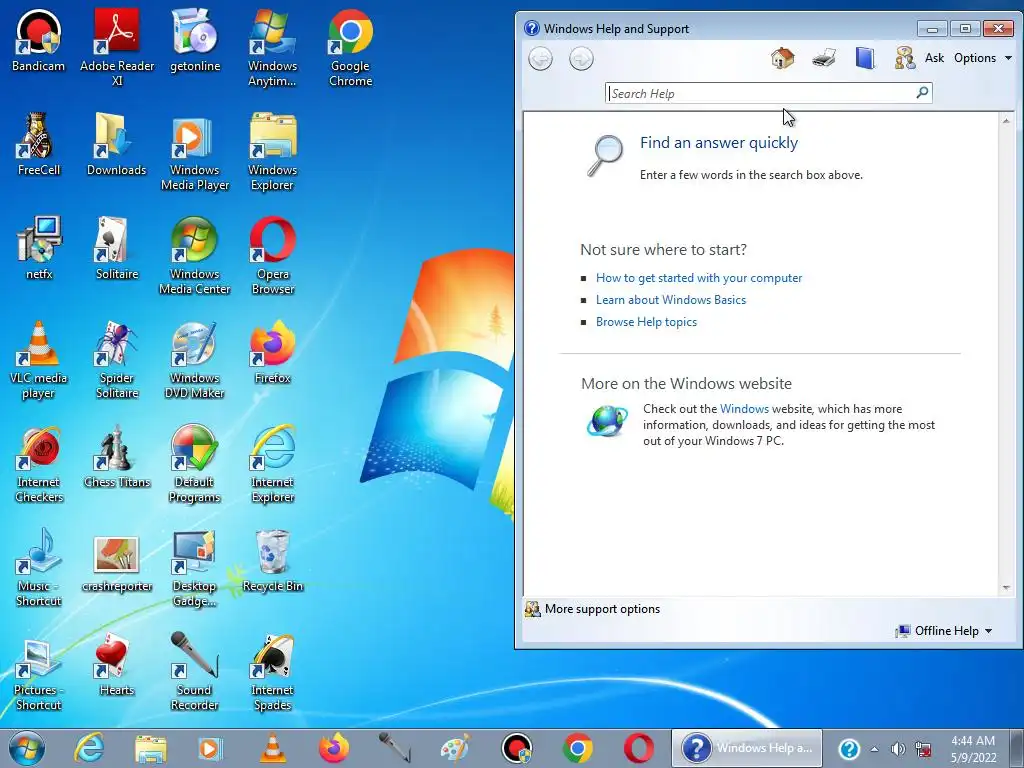
Task: Open the Windows Start menu orb
Action: 27,748
